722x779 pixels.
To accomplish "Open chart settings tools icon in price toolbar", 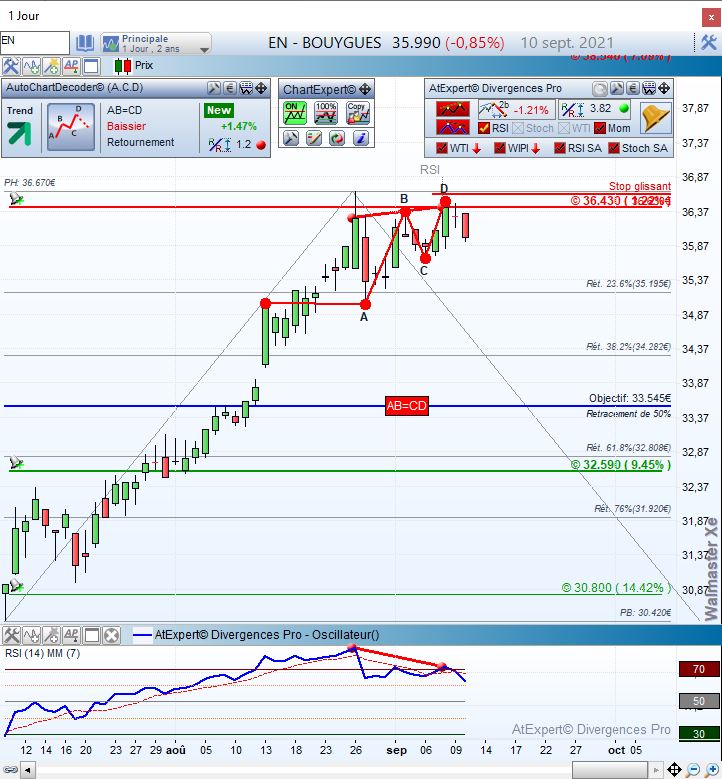I will (x=10, y=66).
